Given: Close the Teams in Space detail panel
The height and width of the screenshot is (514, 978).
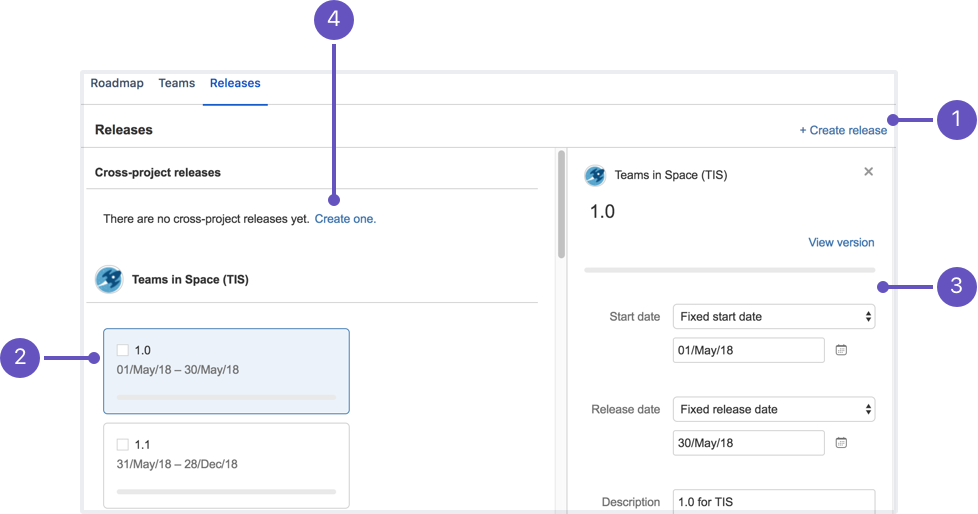Looking at the screenshot, I should click(868, 172).
